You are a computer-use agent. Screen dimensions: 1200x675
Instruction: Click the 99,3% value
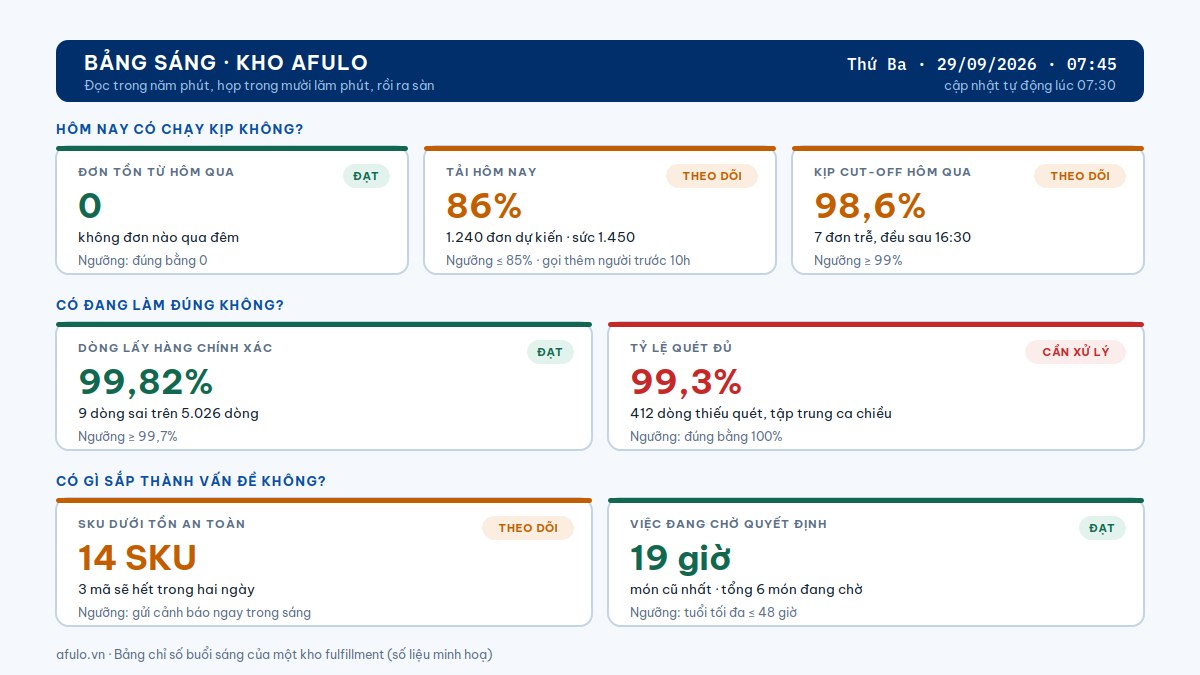(x=686, y=382)
